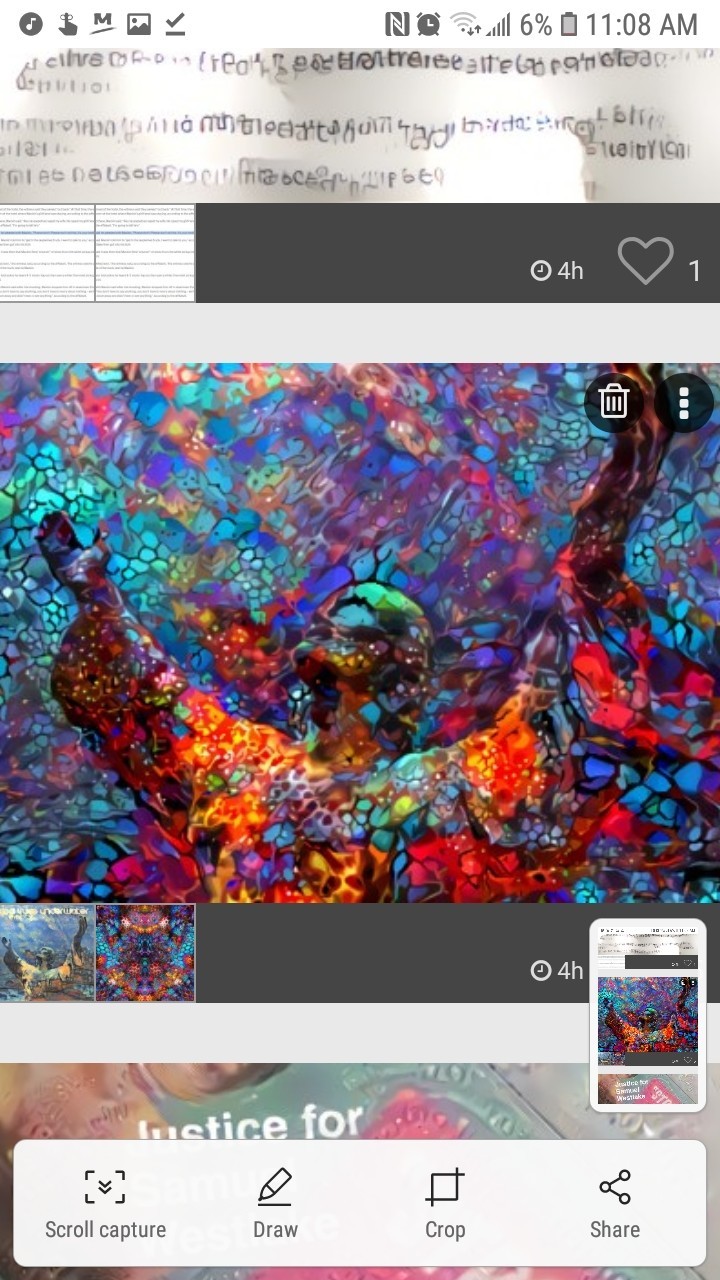
Task: Open the three-dot options menu
Action: pos(685,401)
